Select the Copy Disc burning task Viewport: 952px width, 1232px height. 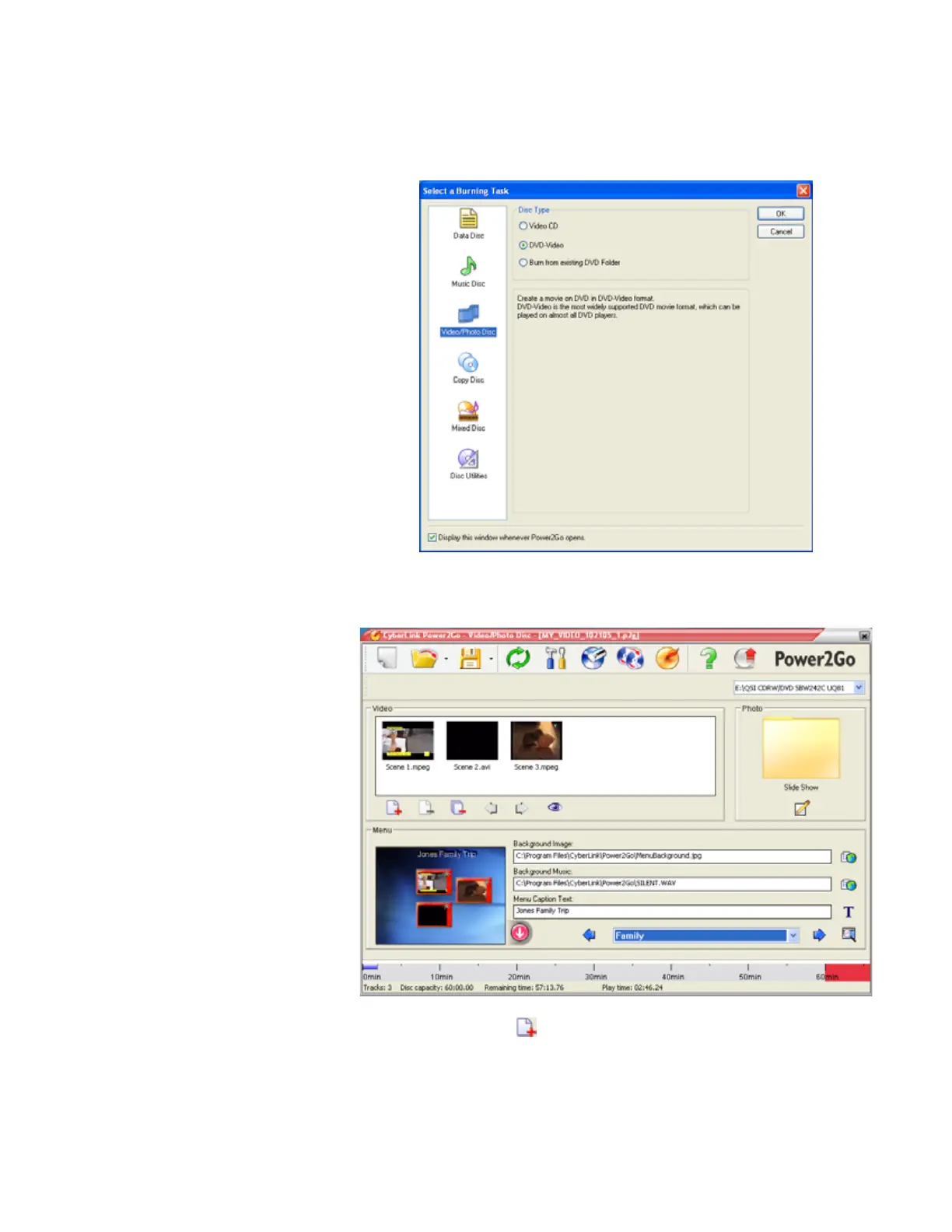tap(468, 369)
